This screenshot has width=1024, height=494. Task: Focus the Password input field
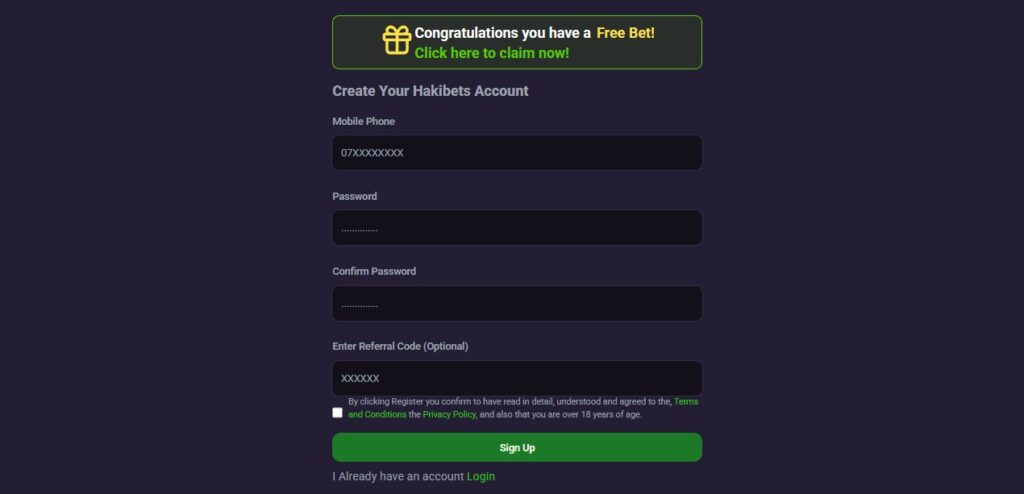(517, 228)
